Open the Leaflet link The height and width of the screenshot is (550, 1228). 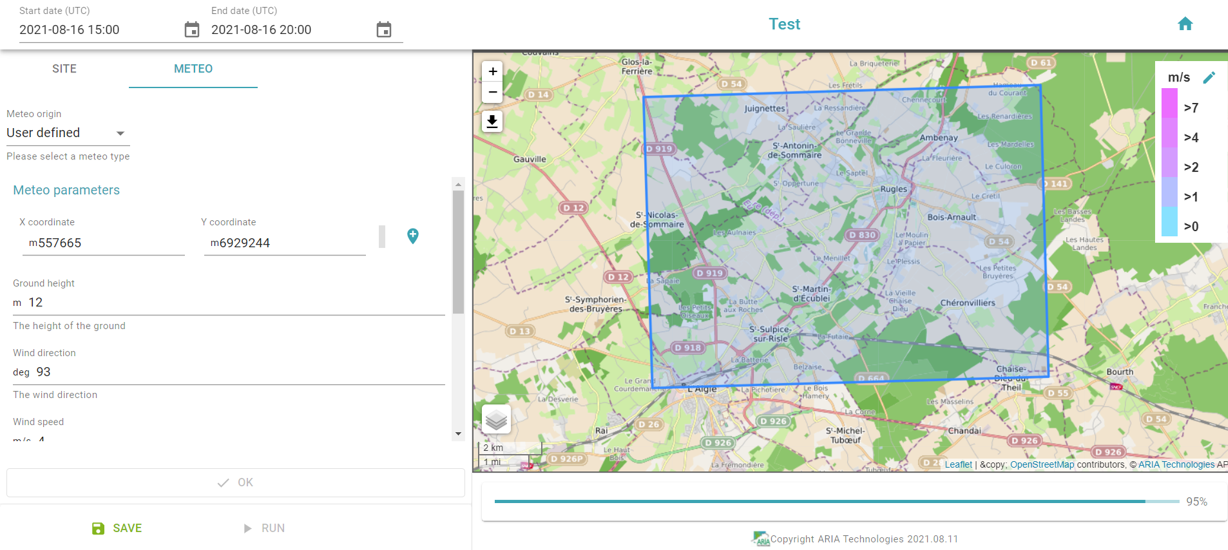[x=958, y=465]
